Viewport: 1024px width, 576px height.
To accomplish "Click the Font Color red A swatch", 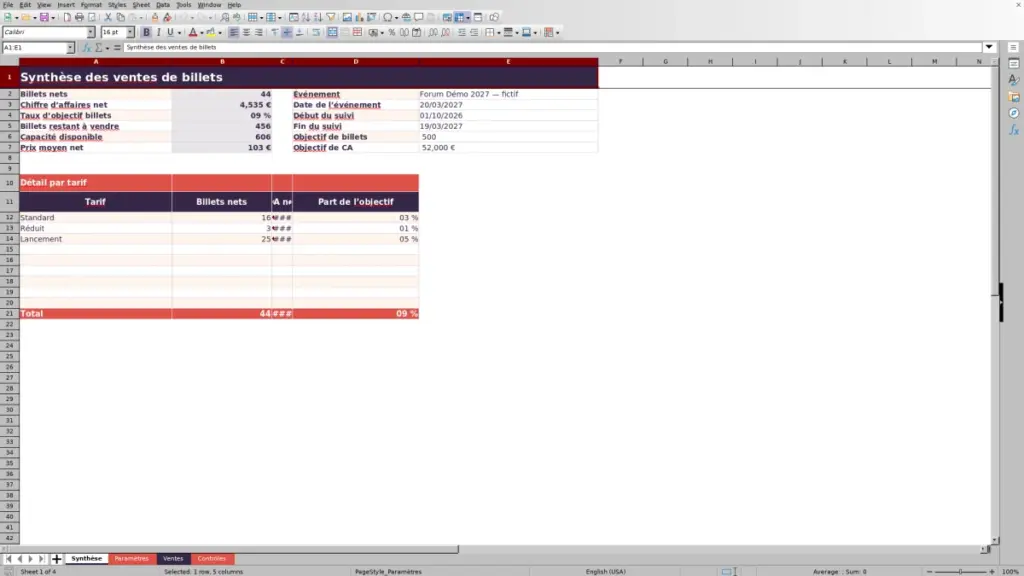I will pos(193,33).
